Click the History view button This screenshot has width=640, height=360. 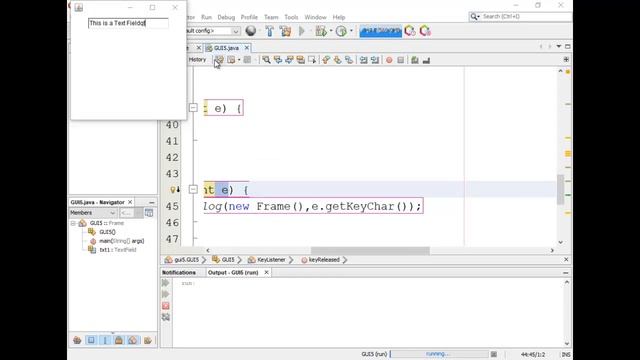198,60
